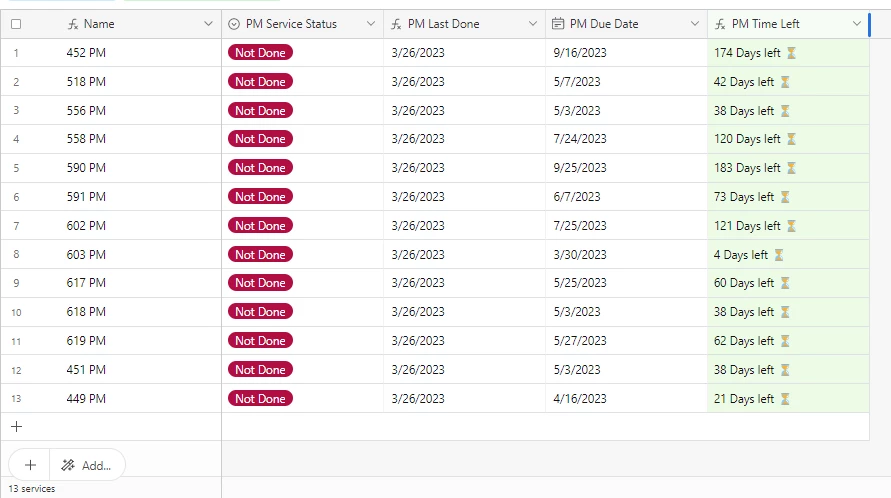Click the formula icon in PM Last Done header
Viewport: 891px width, 498px height.
pyautogui.click(x=396, y=24)
